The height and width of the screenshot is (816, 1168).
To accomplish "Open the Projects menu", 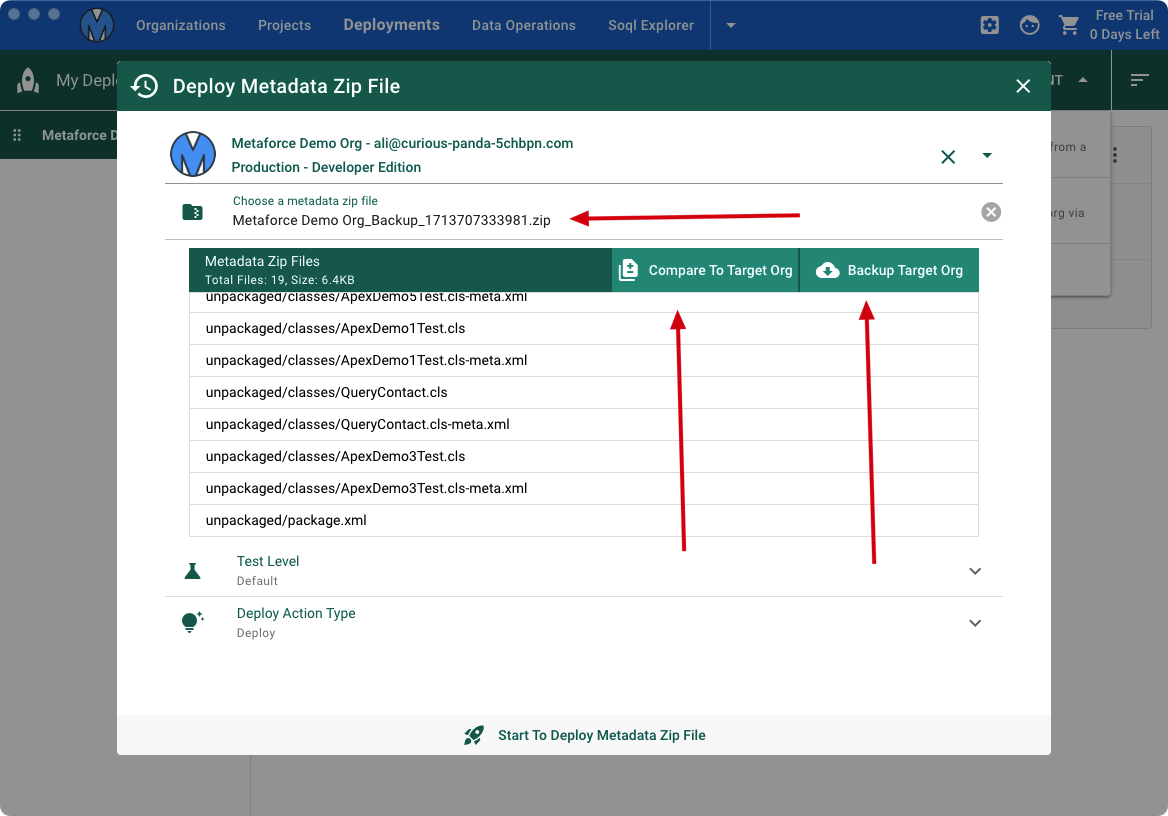I will 285,25.
